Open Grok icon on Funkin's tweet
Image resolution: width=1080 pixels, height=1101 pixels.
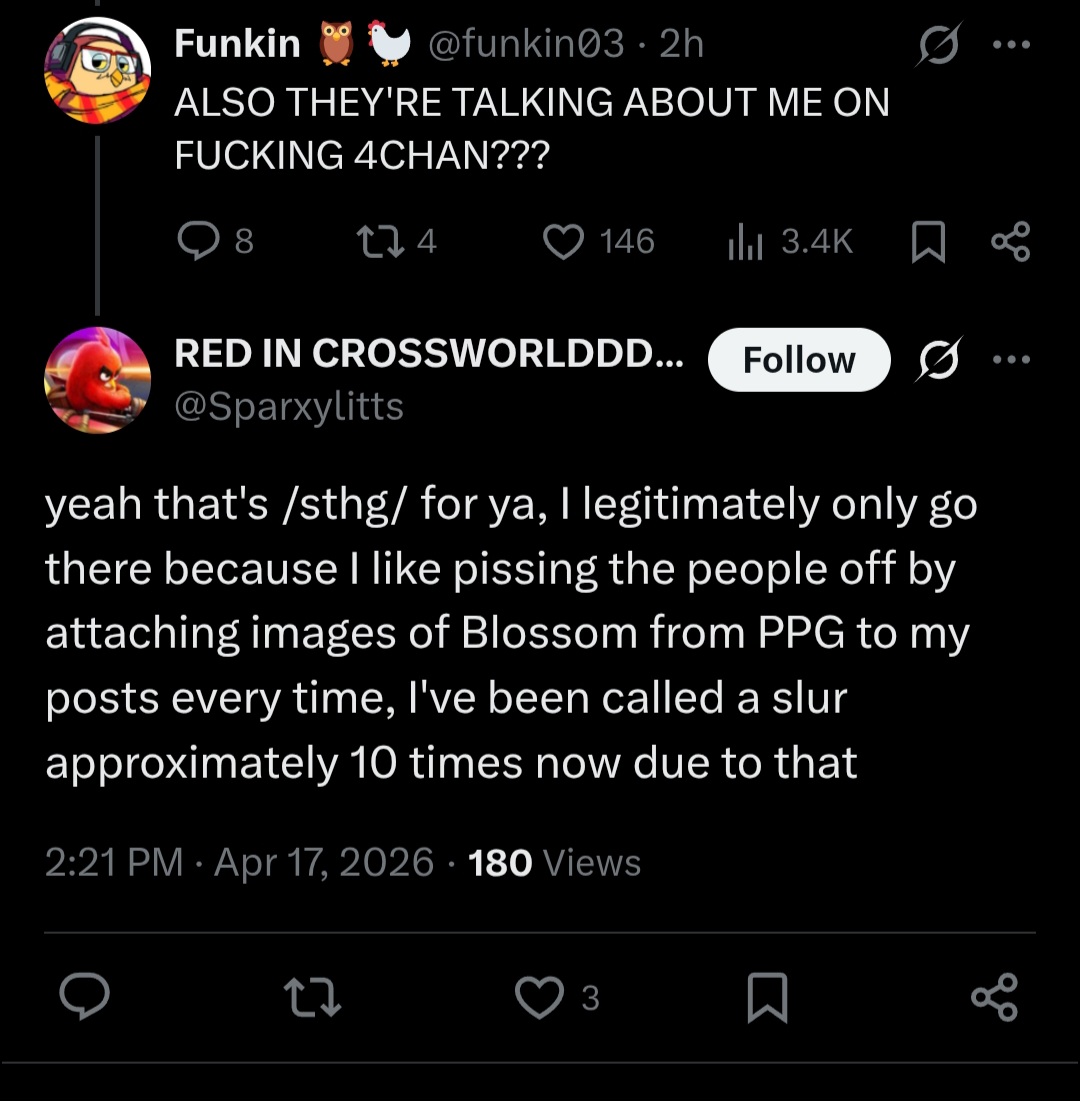pyautogui.click(x=938, y=45)
